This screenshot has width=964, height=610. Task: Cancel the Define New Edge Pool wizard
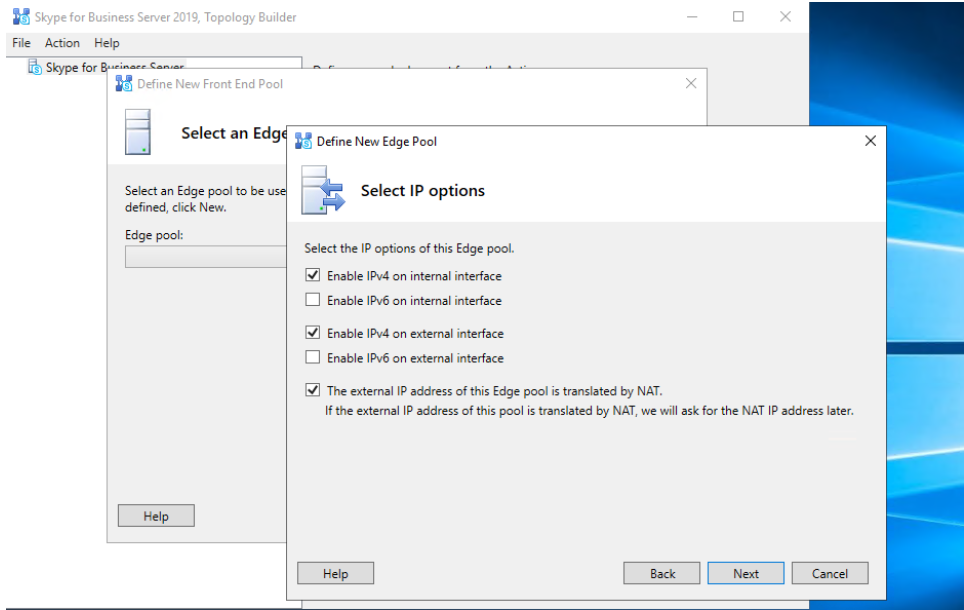pos(829,574)
